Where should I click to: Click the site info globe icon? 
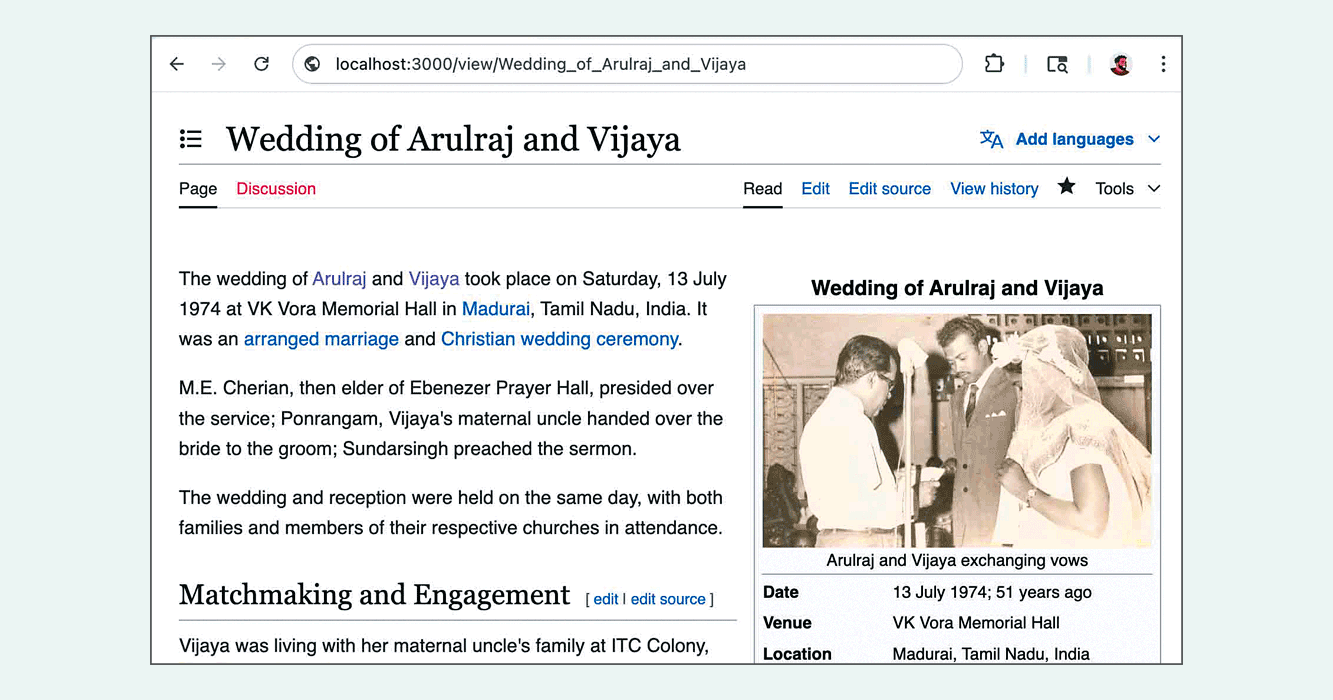[x=313, y=64]
